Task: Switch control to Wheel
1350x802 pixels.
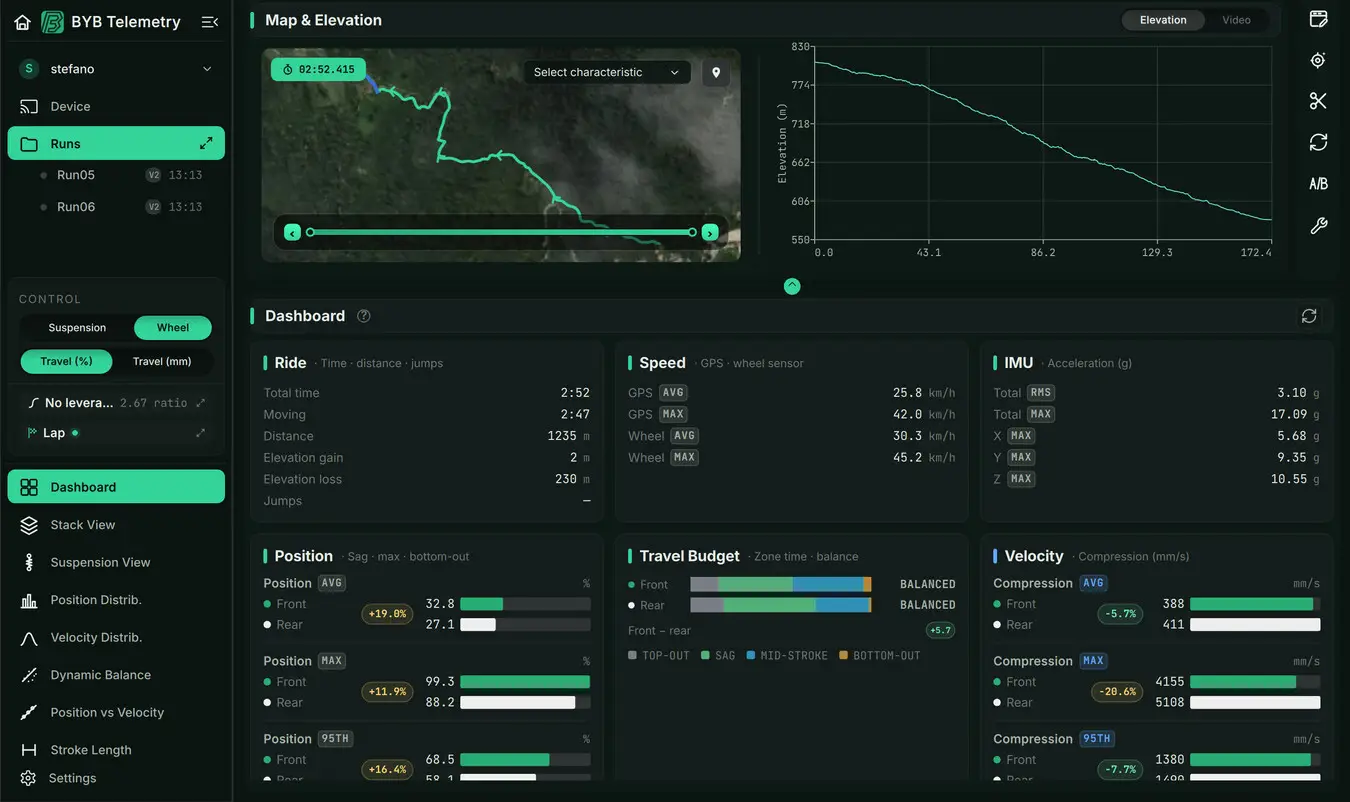Action: 173,328
